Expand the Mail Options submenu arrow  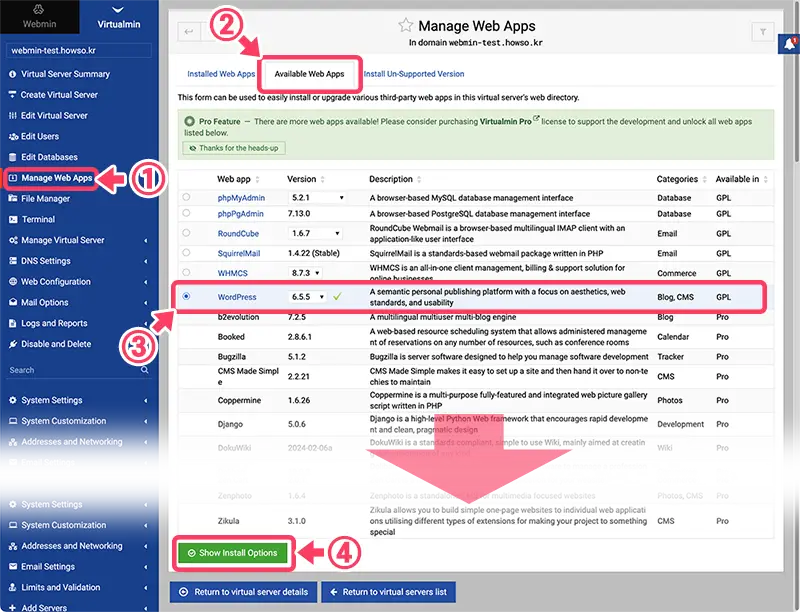tap(145, 302)
